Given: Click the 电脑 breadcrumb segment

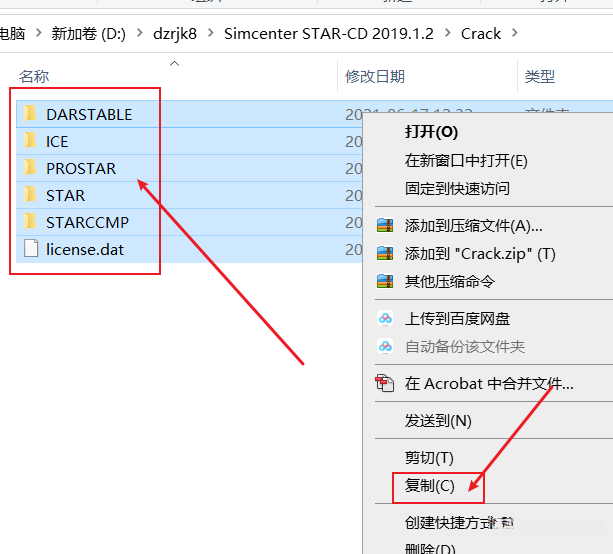Looking at the screenshot, I should coord(13,34).
